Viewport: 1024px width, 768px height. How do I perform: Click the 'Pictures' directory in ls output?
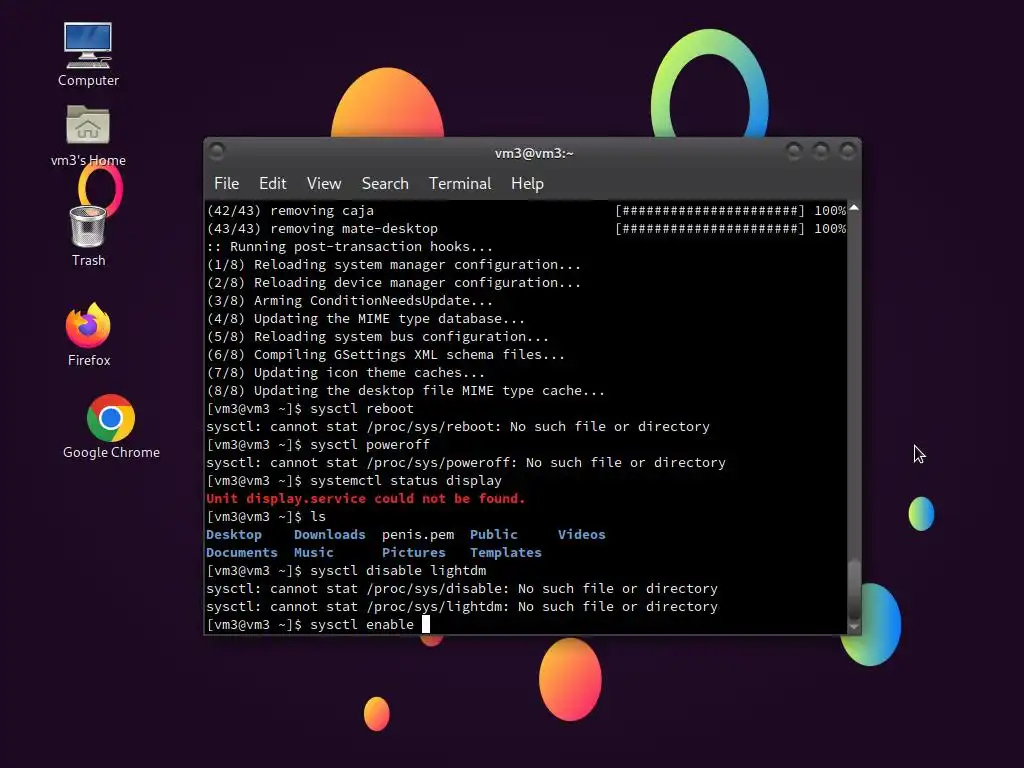[414, 552]
